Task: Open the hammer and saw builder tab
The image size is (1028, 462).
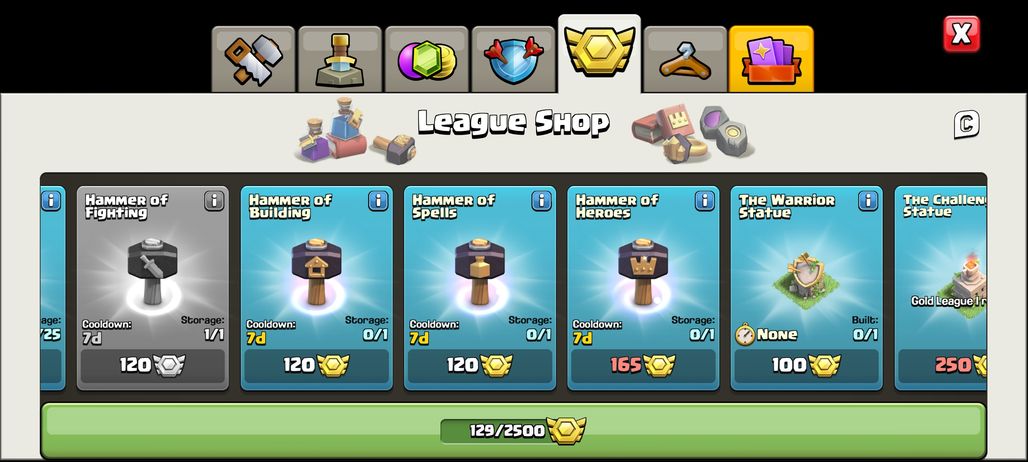Action: pyautogui.click(x=253, y=59)
